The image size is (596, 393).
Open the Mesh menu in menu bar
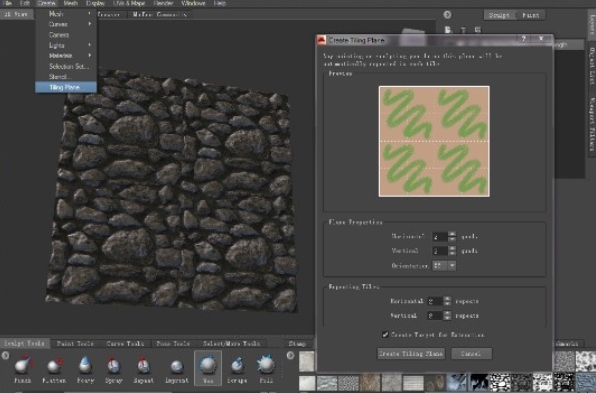point(70,3)
